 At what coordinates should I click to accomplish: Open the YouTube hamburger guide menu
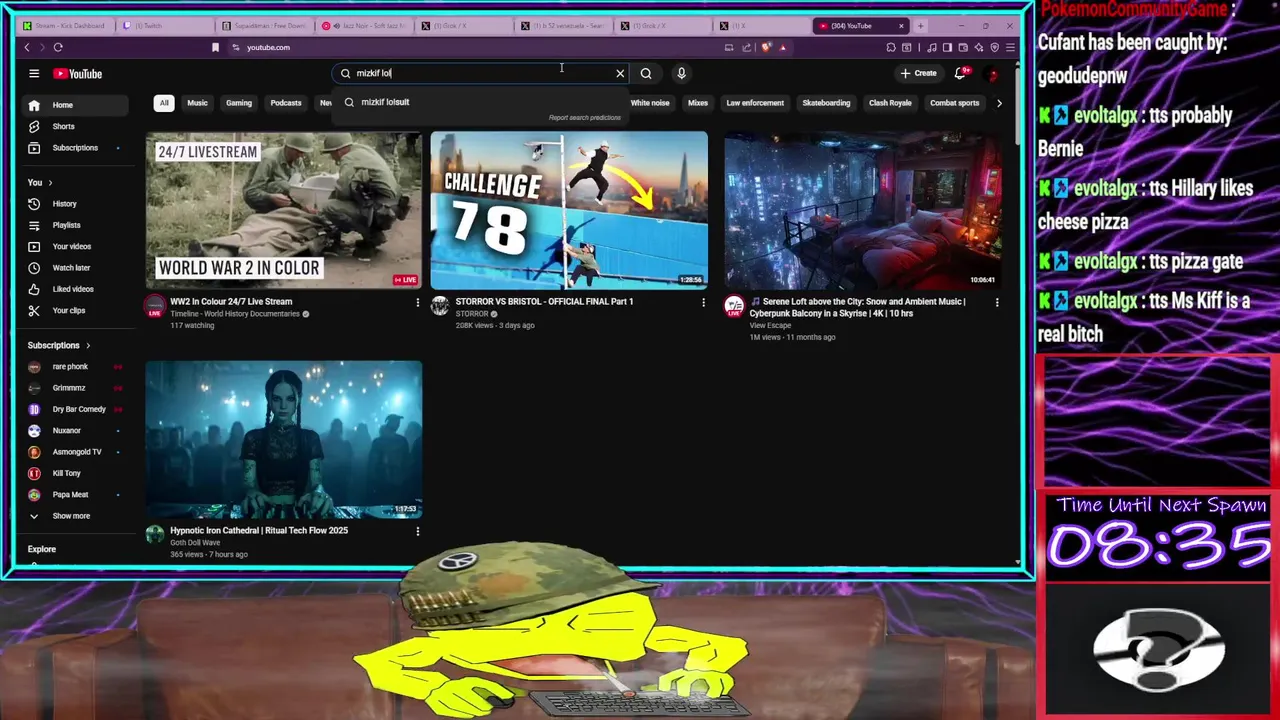(34, 73)
